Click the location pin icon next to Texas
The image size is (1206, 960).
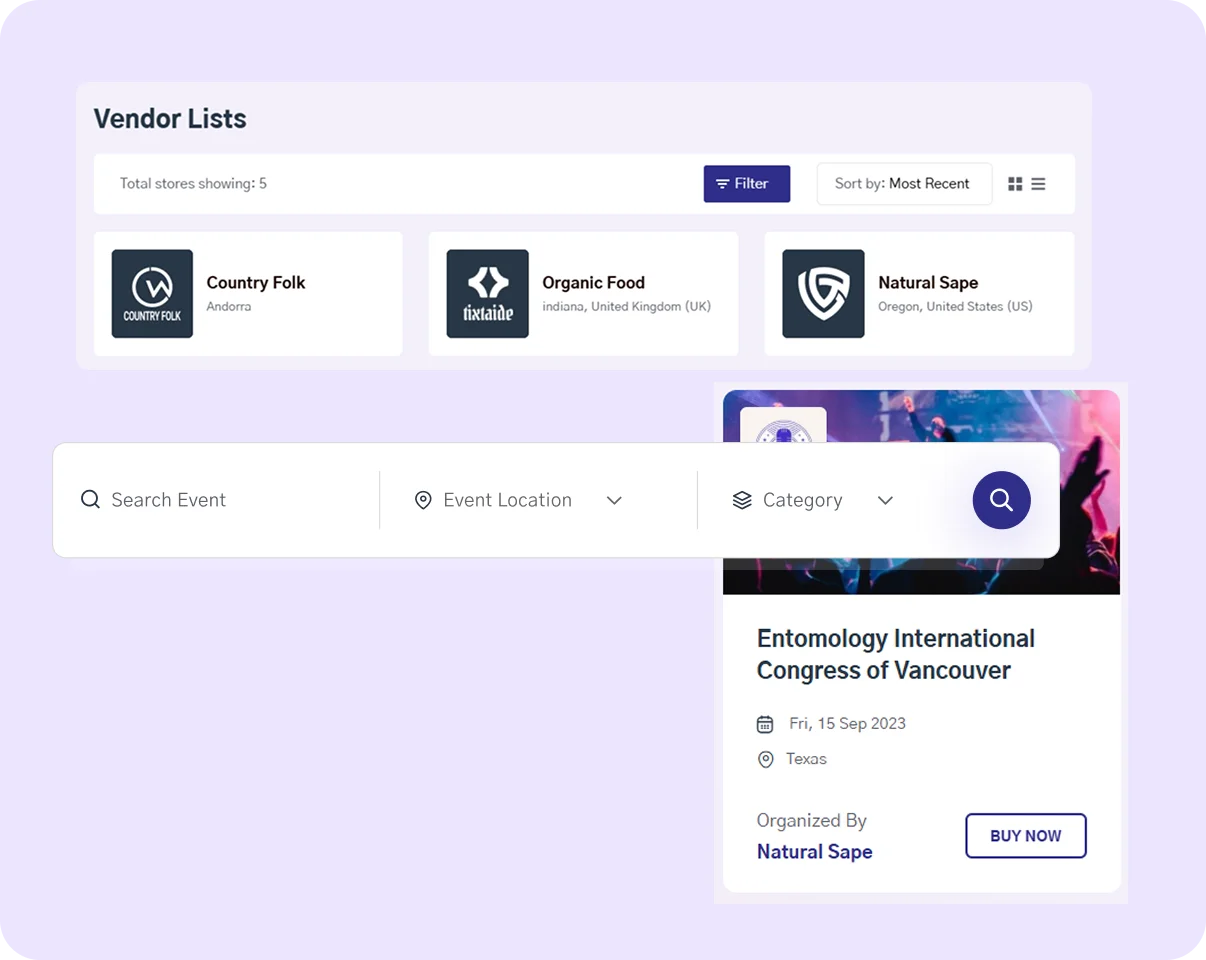(x=765, y=759)
